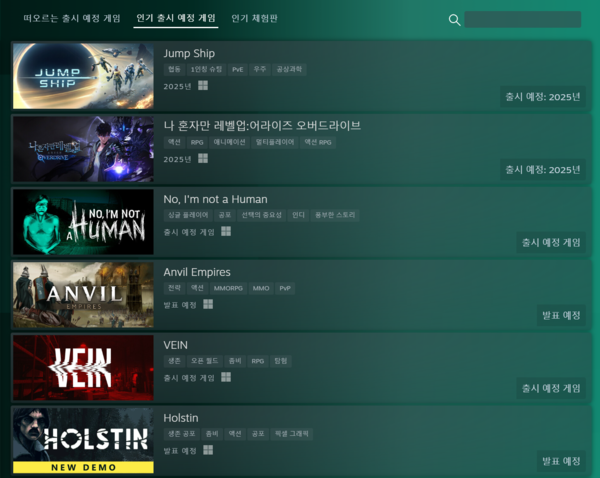Open the Anvil Empires title link
The width and height of the screenshot is (600, 478).
[197, 272]
